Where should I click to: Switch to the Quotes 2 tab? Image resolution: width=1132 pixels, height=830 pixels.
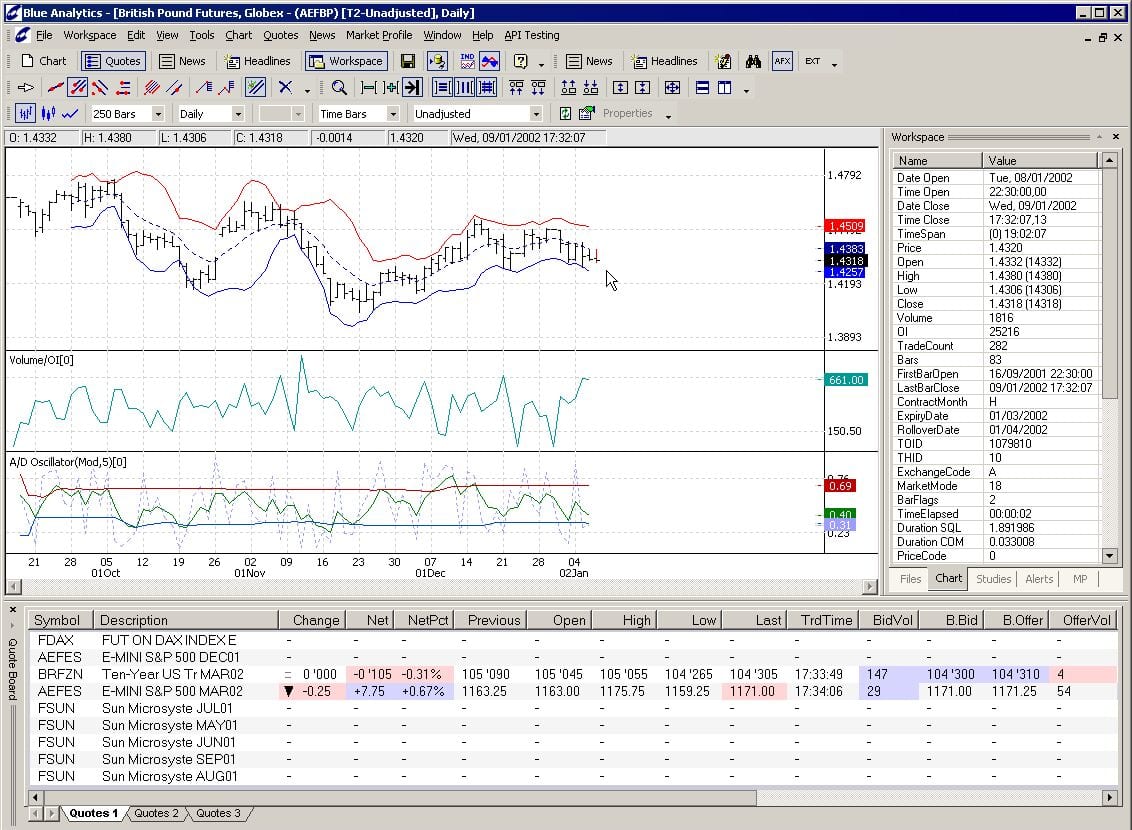click(x=155, y=813)
